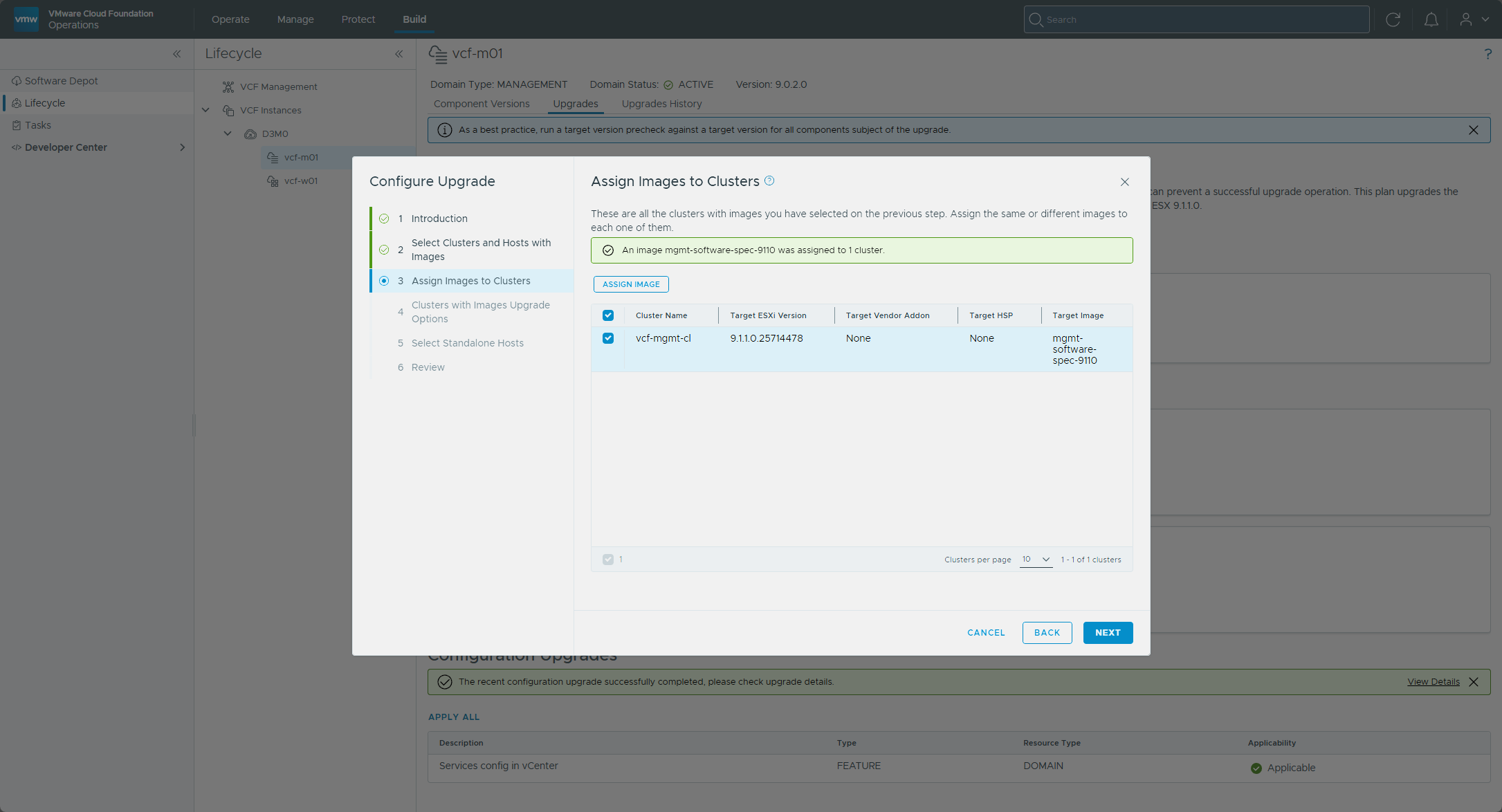Switch to Component Versions tab

pyautogui.click(x=482, y=104)
